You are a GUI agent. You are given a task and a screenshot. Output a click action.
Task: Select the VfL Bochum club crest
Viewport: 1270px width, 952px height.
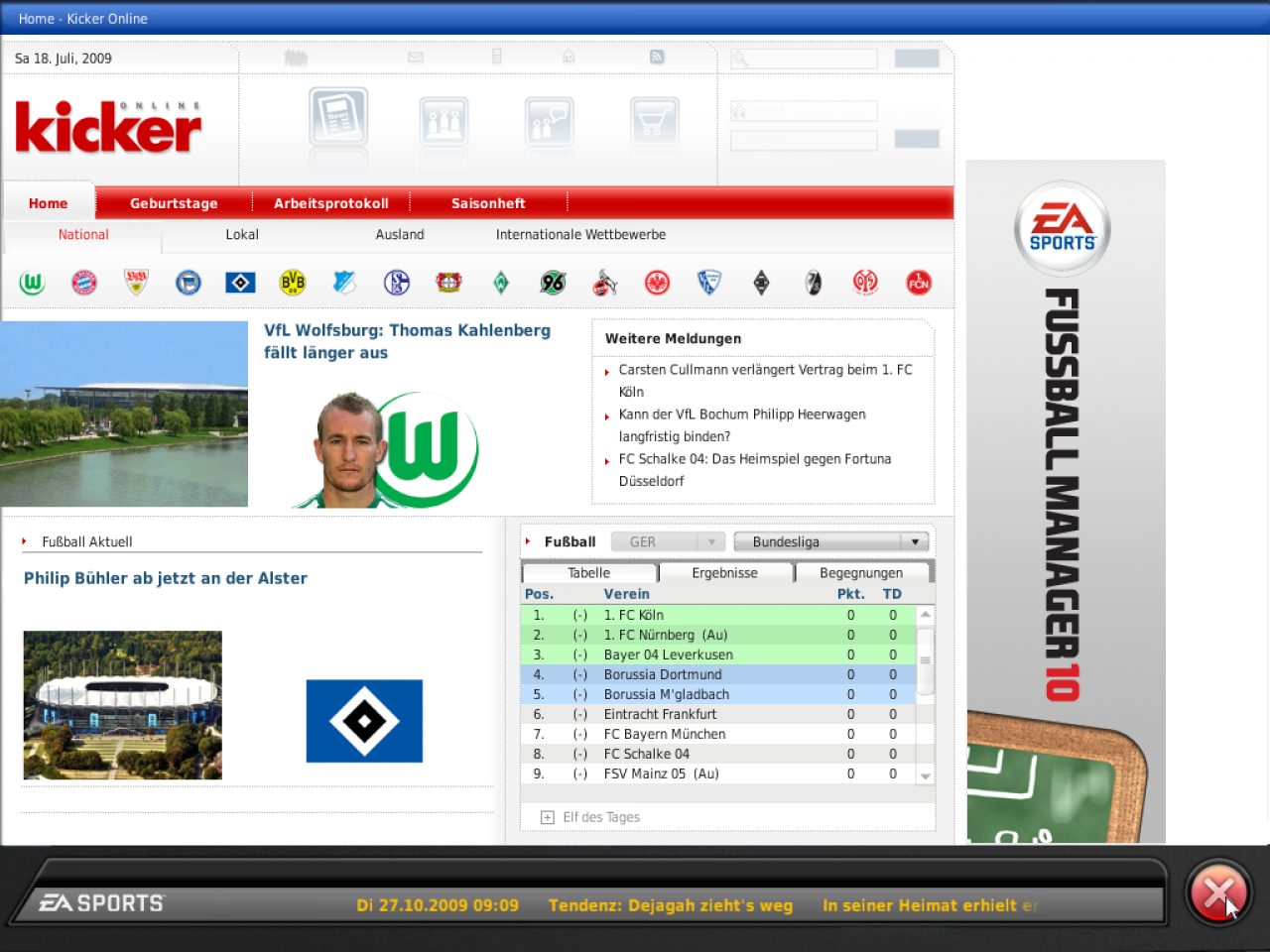[709, 284]
